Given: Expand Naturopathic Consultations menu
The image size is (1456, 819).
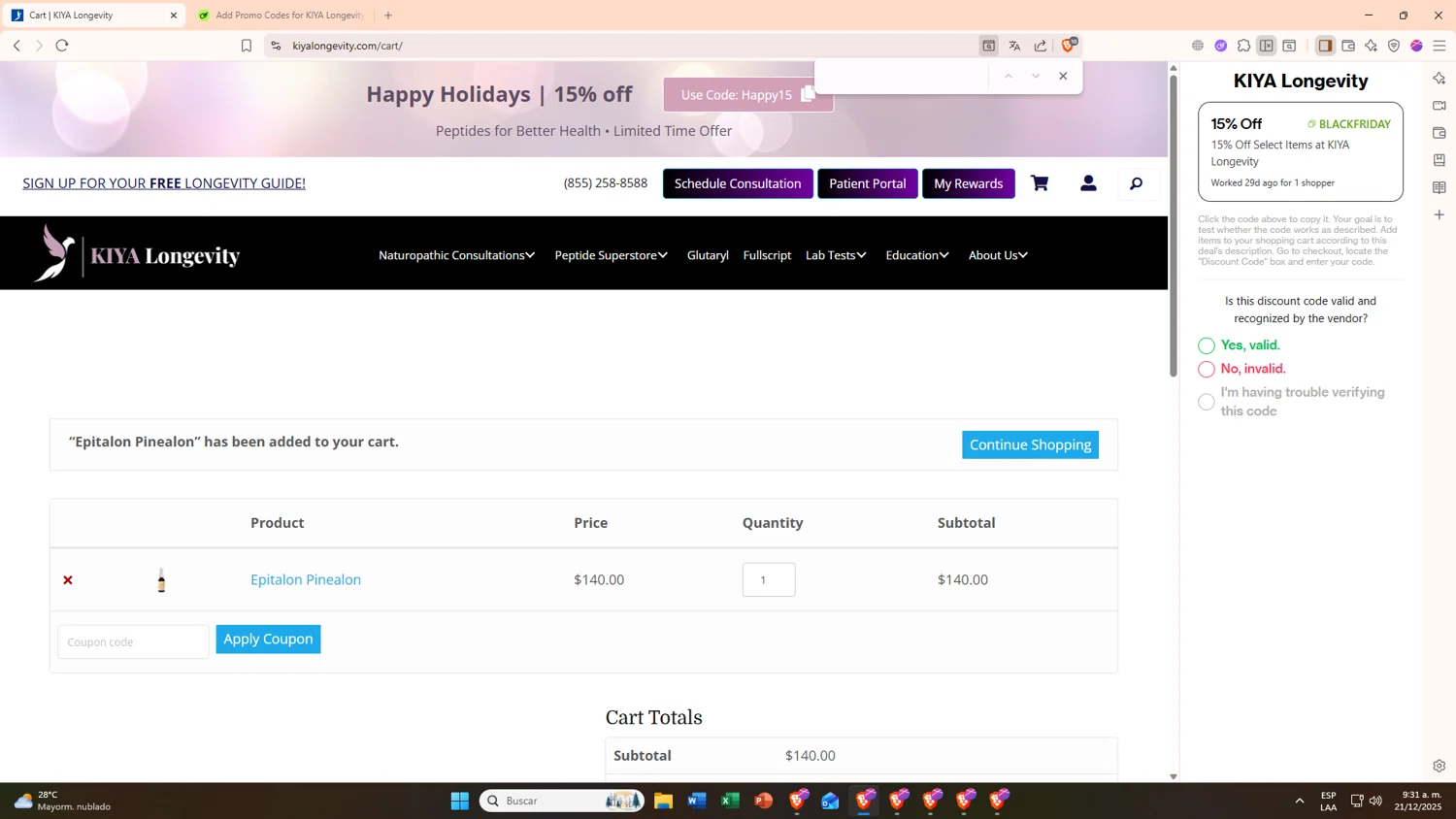Looking at the screenshot, I should pyautogui.click(x=456, y=255).
